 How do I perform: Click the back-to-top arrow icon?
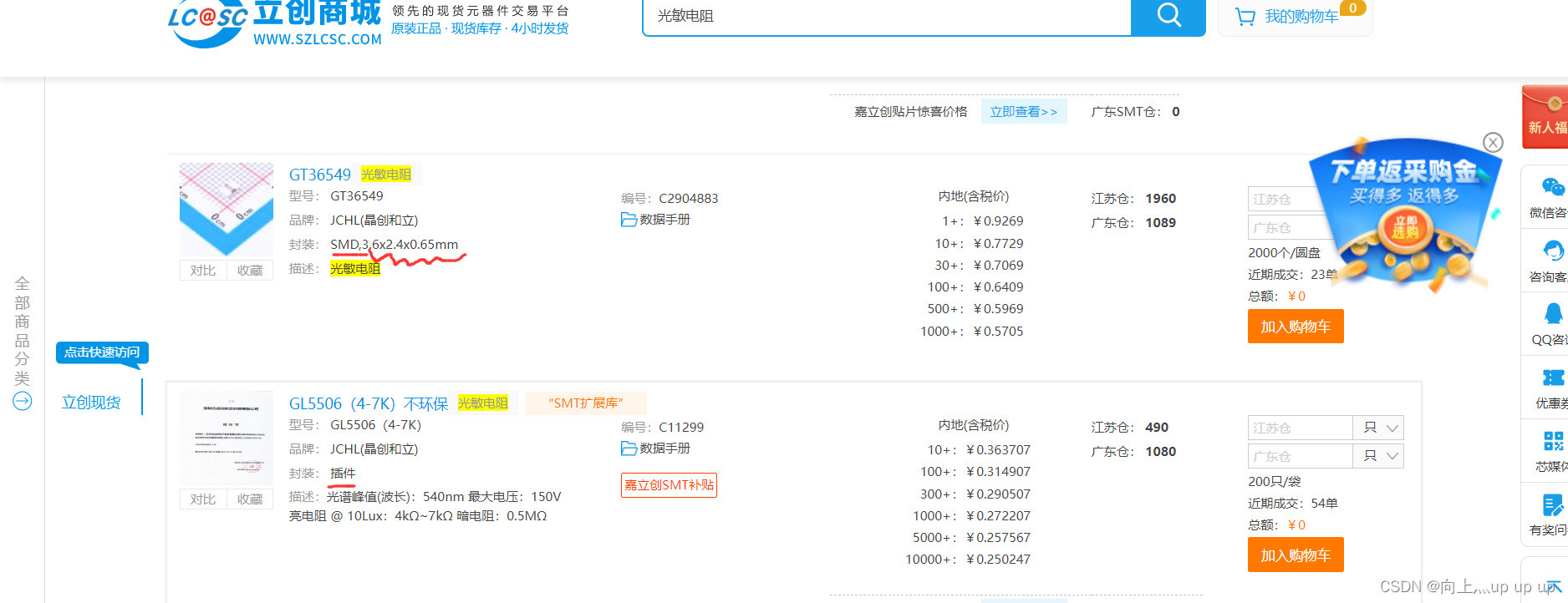pos(1553,586)
